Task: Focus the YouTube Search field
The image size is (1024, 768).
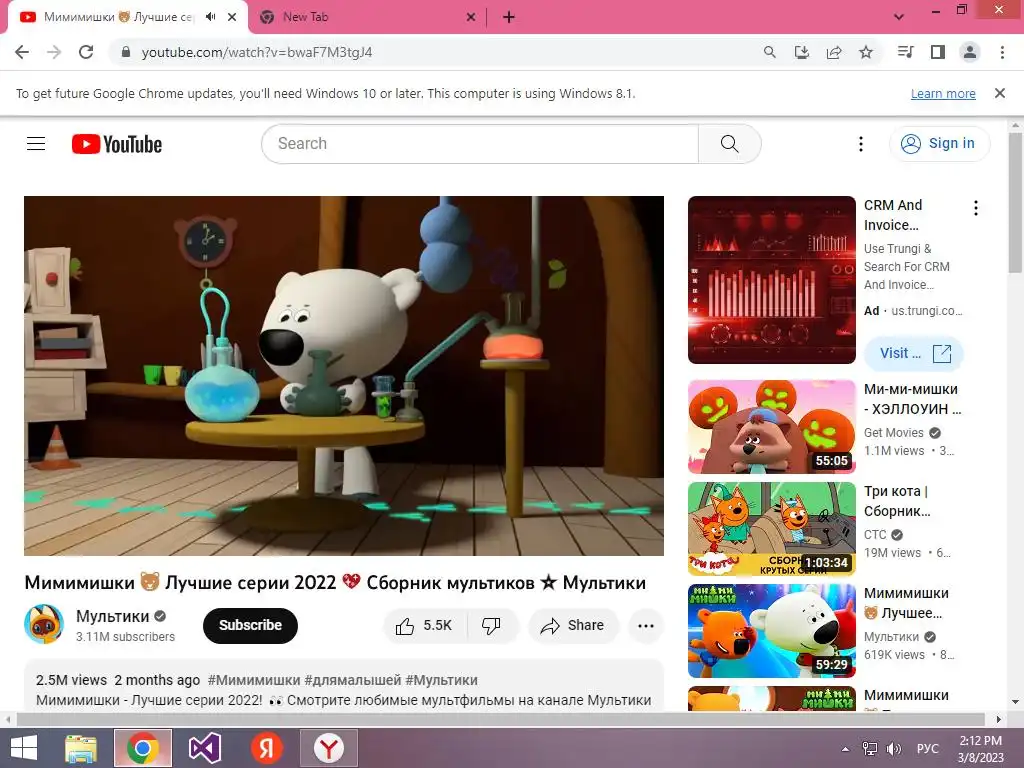Action: 480,144
